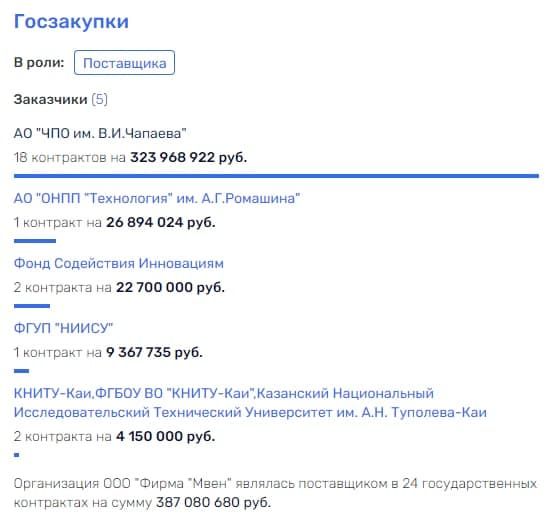This screenshot has height=519, width=550.
Task: Click the tiny blue bar under КНИТУ-Каи contracts
Action: pos(16,455)
